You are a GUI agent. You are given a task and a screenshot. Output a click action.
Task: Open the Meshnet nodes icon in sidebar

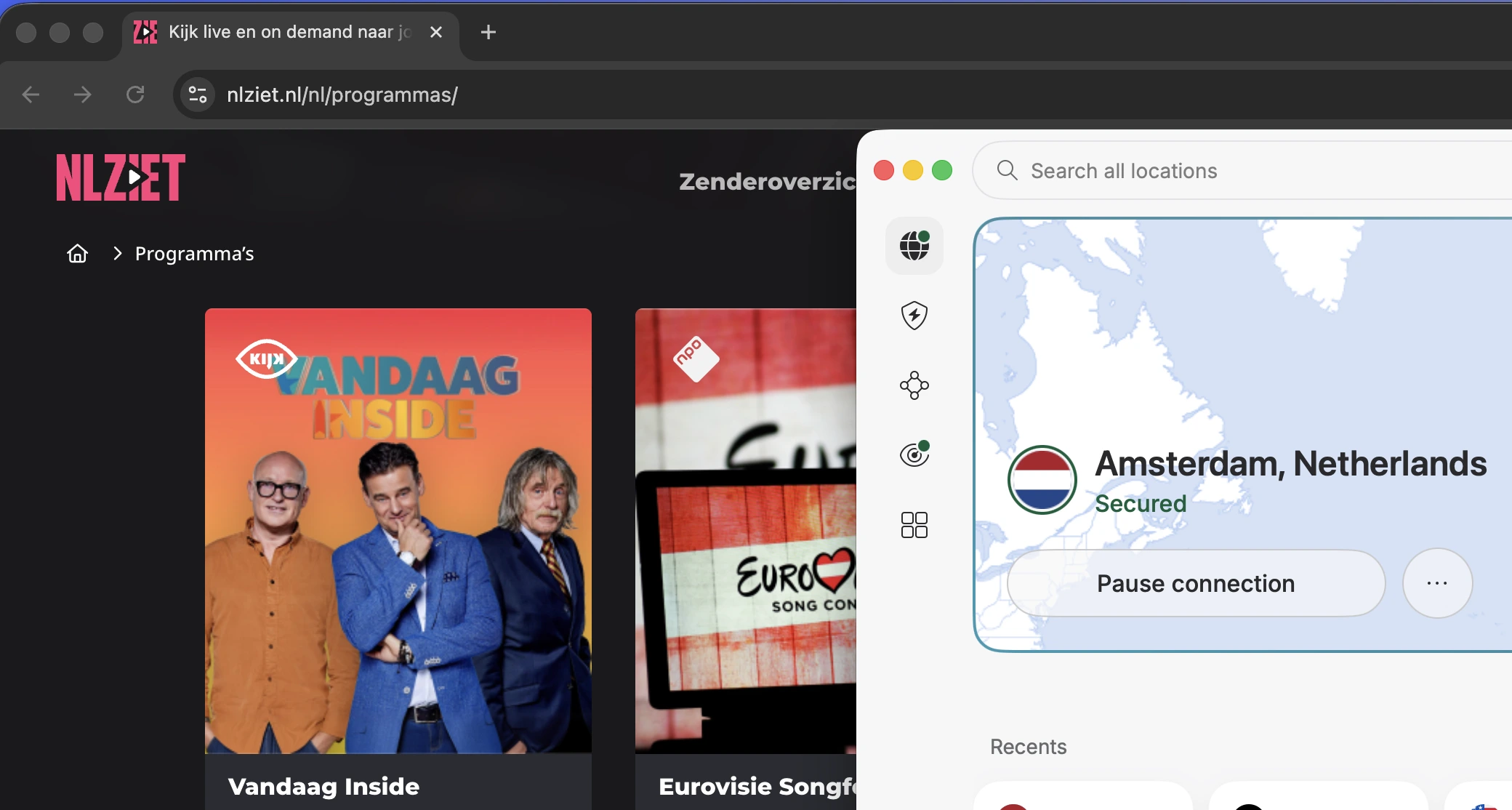(x=914, y=385)
